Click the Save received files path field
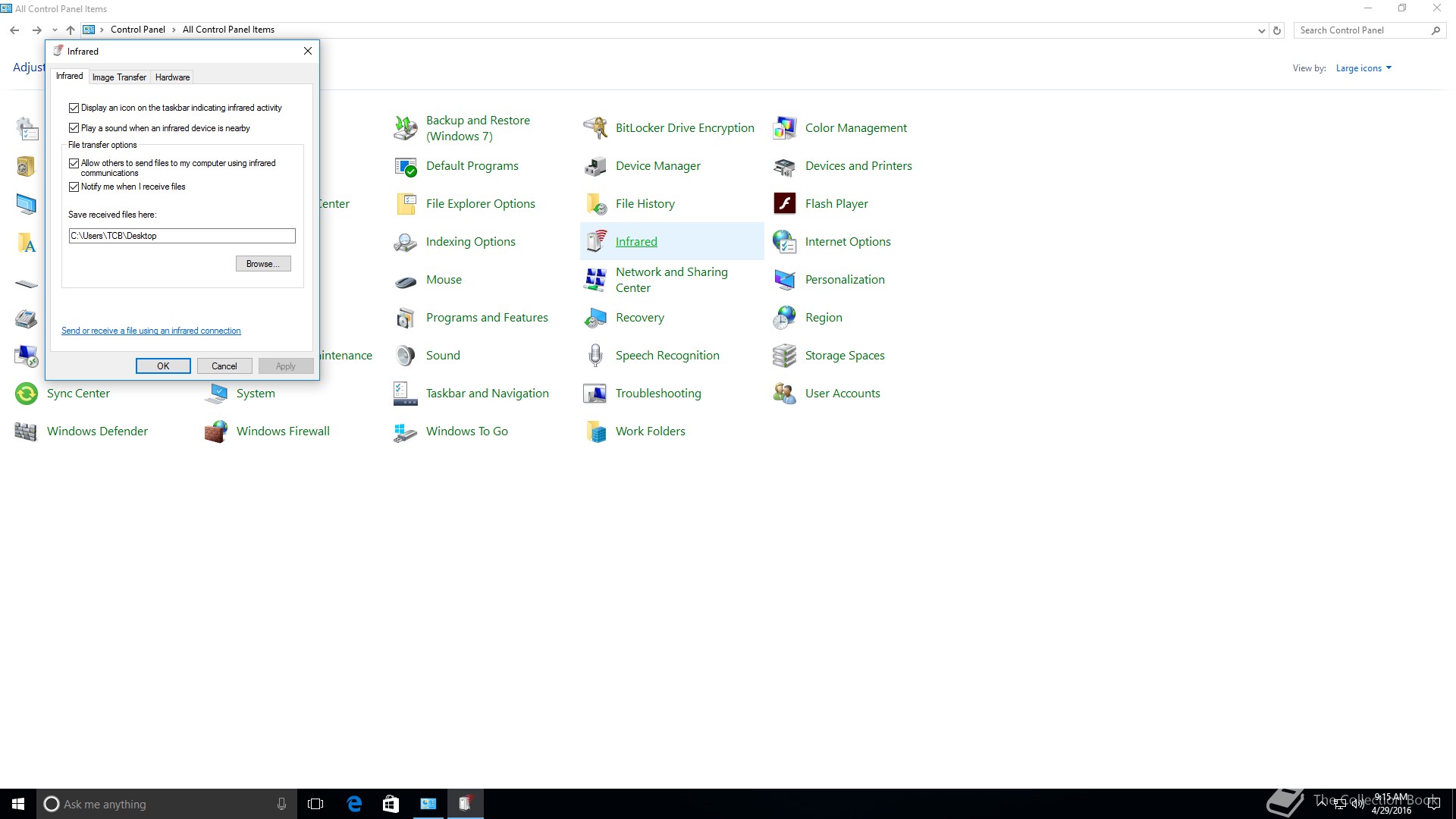The image size is (1456, 819). pos(182,236)
